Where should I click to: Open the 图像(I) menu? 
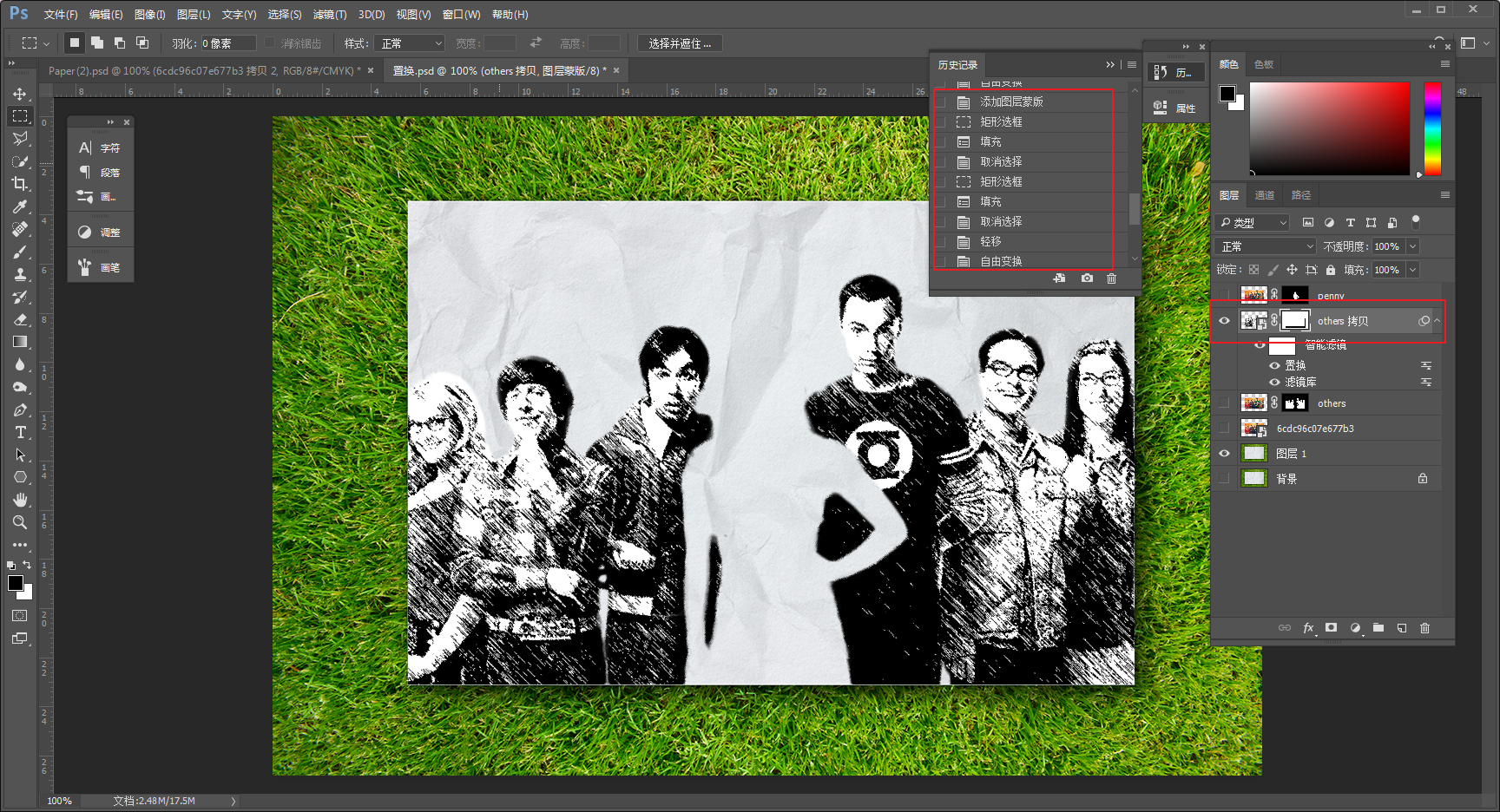(150, 15)
